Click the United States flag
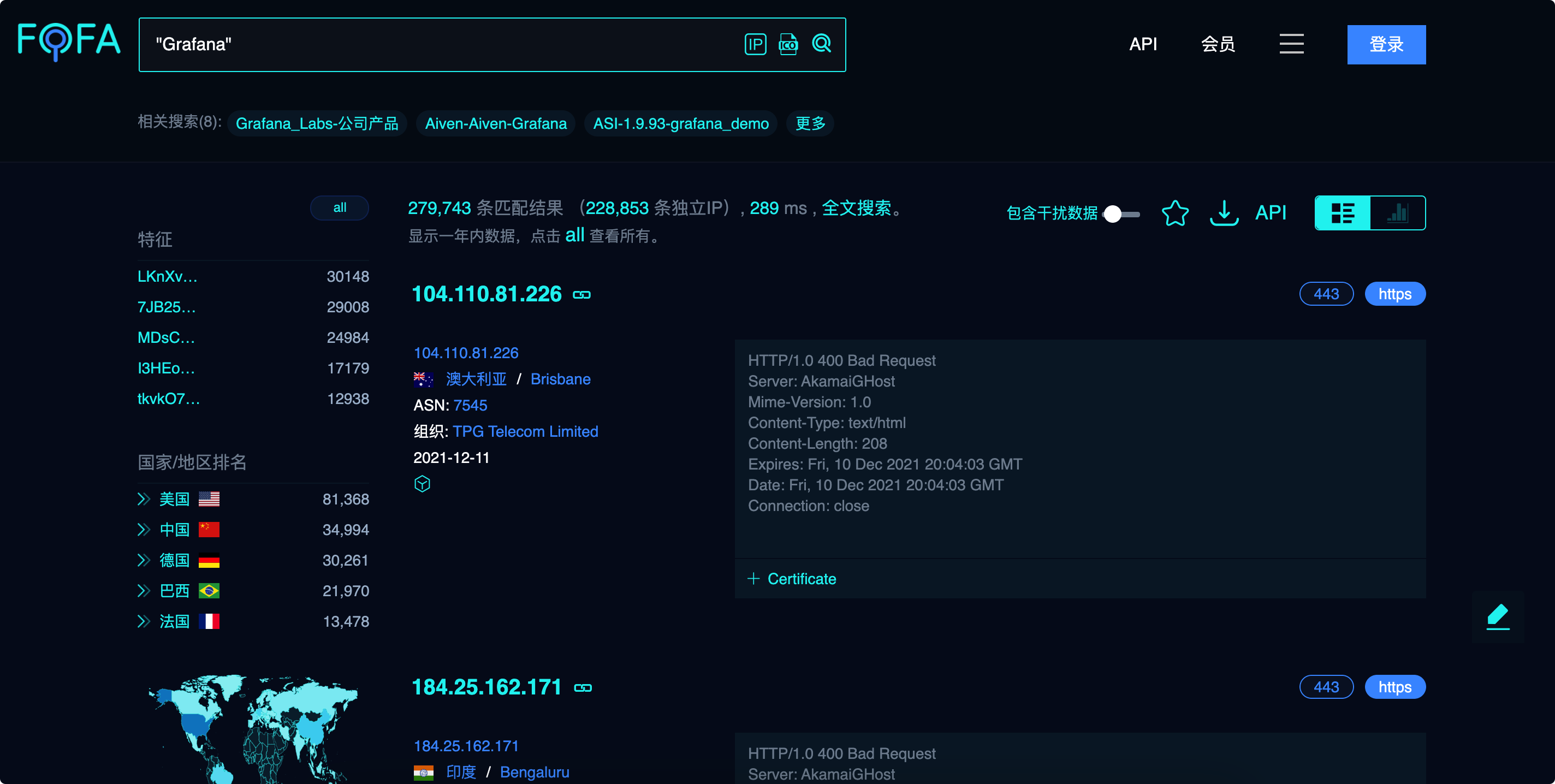This screenshot has width=1555, height=784. (209, 499)
